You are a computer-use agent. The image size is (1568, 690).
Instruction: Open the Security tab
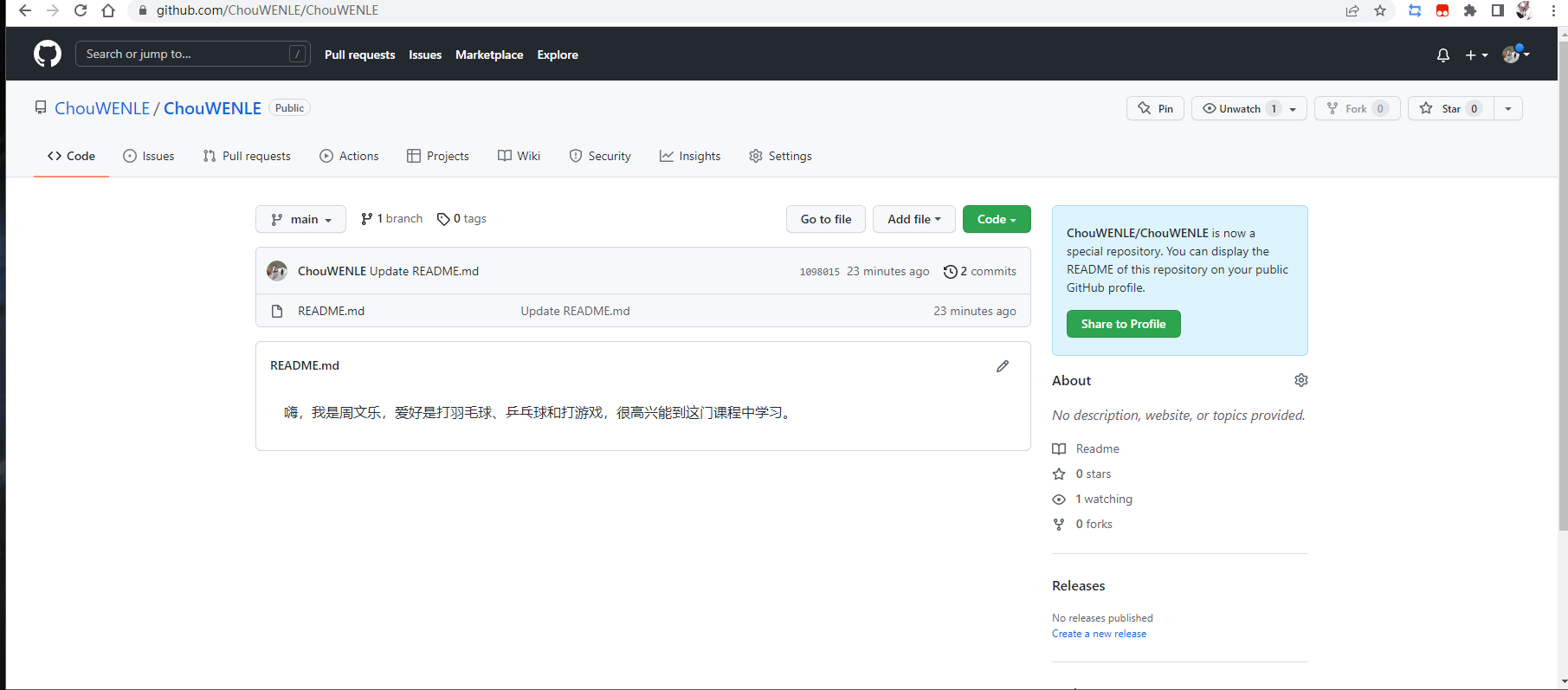600,156
